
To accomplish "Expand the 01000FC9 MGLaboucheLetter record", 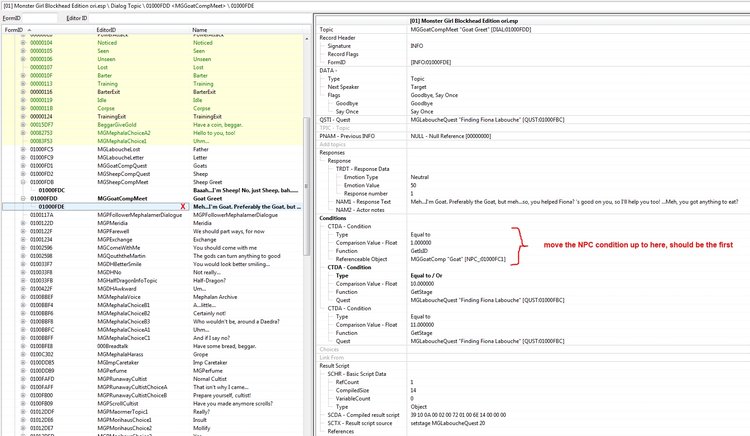I will coord(23,158).
